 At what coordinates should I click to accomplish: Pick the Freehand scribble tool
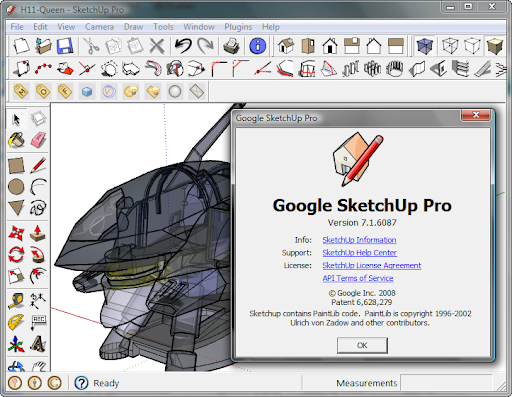38,208
